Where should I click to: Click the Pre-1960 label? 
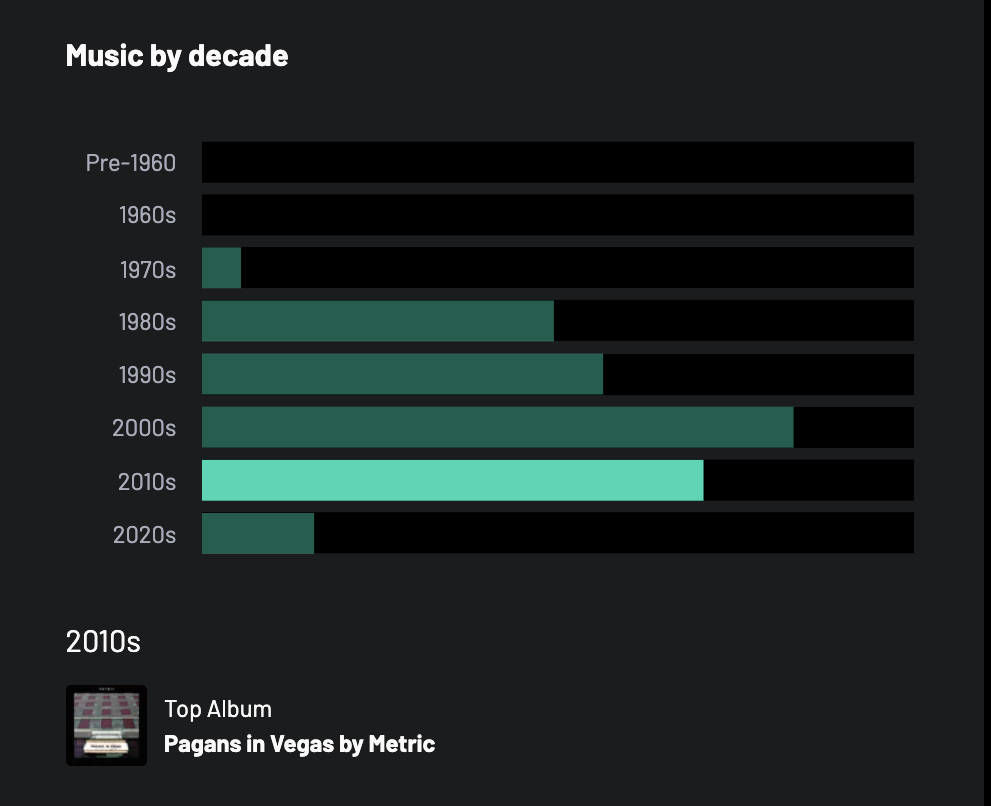[x=131, y=162]
